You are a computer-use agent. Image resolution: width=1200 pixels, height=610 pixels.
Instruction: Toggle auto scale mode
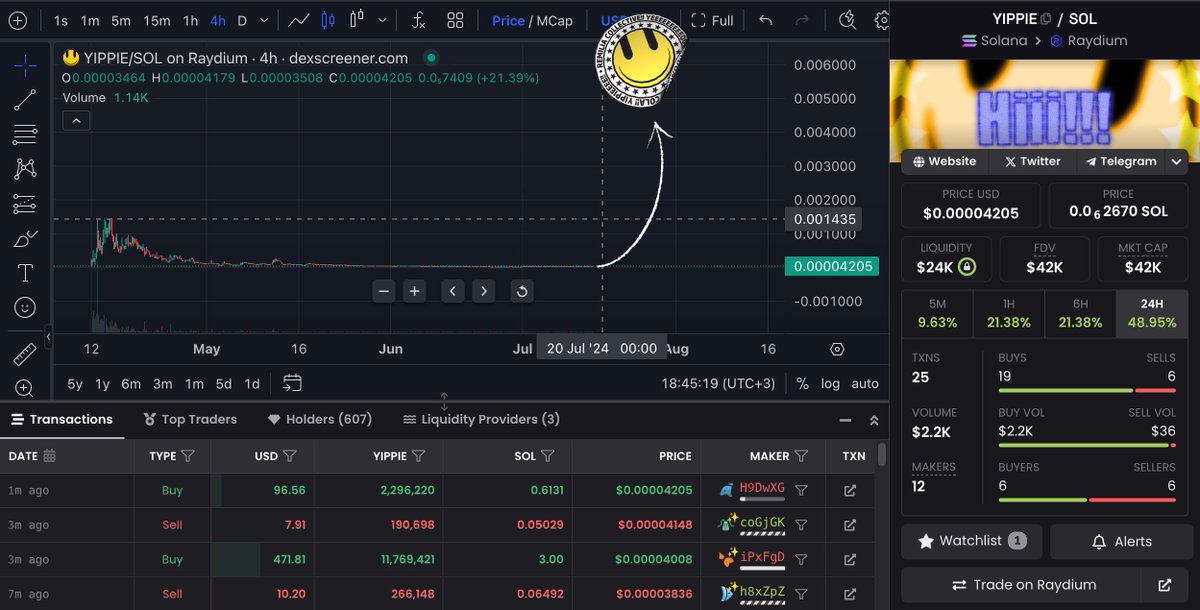(x=865, y=383)
